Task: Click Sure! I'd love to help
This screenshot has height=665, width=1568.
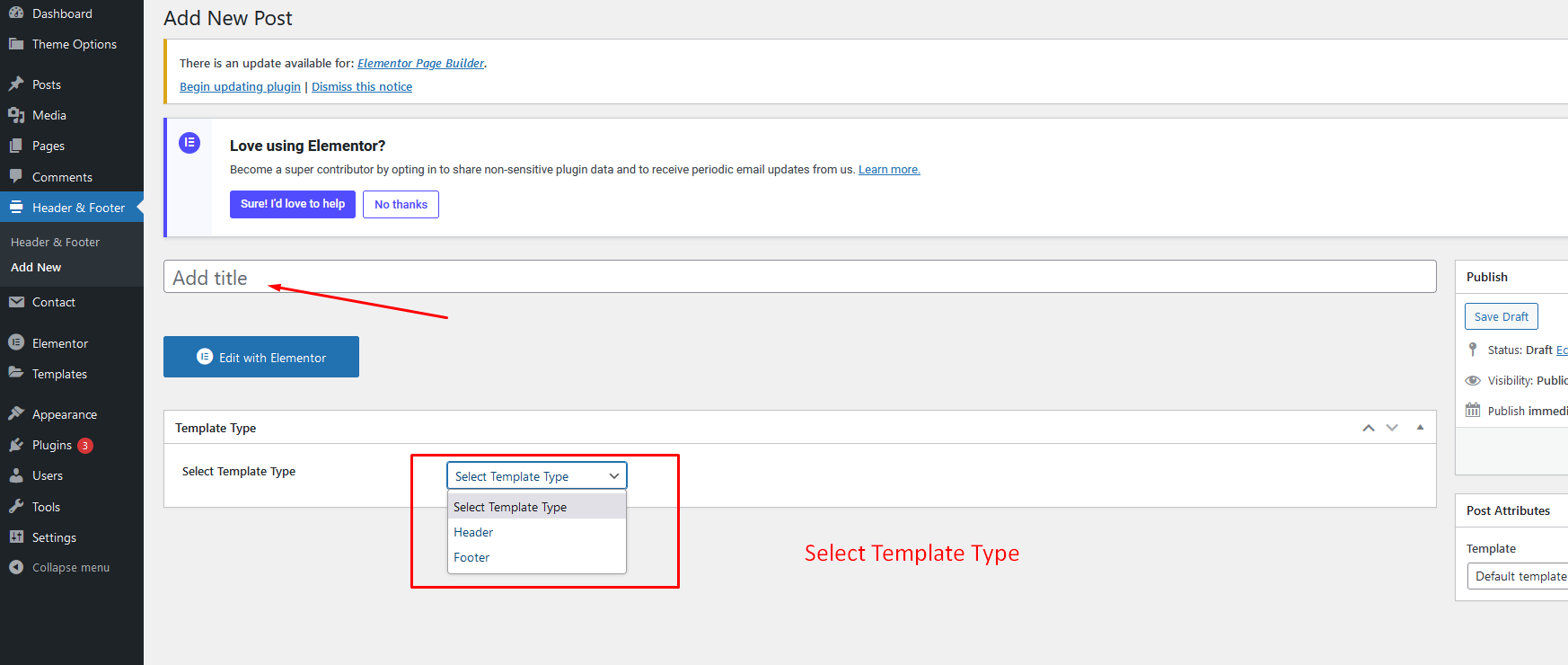Action: pyautogui.click(x=293, y=204)
